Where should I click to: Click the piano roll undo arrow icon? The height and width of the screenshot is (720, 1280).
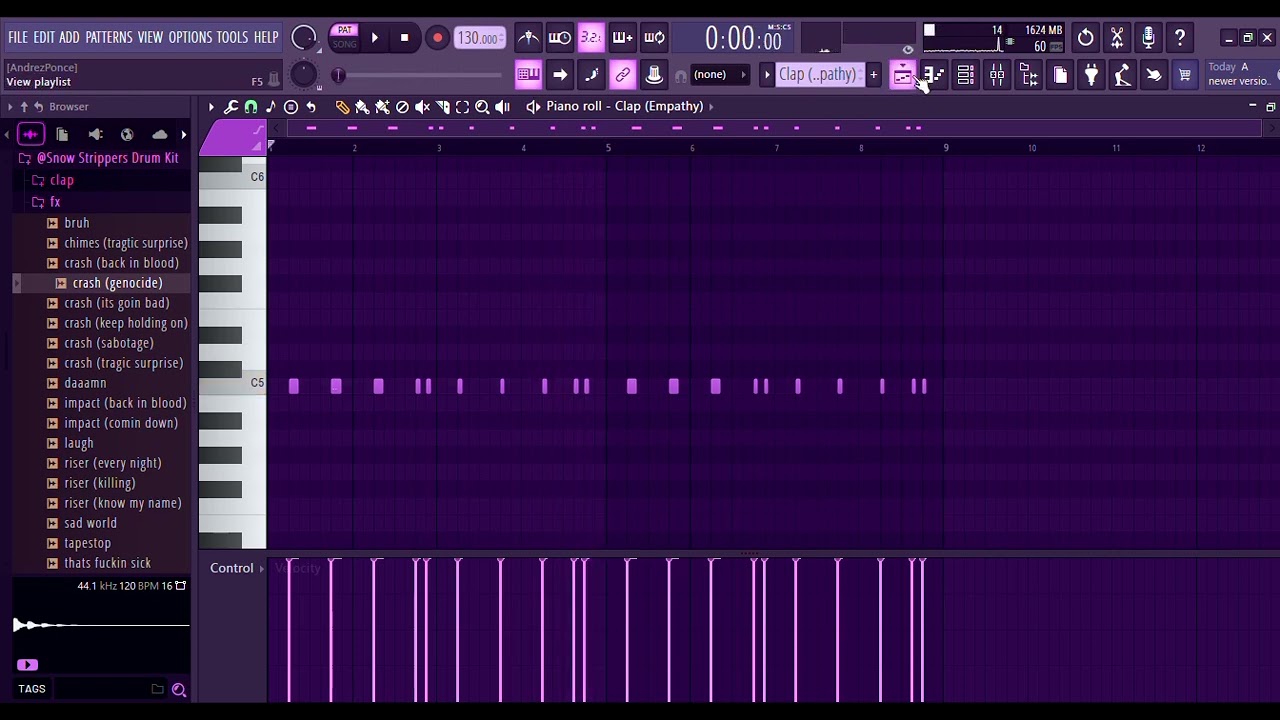pos(311,106)
